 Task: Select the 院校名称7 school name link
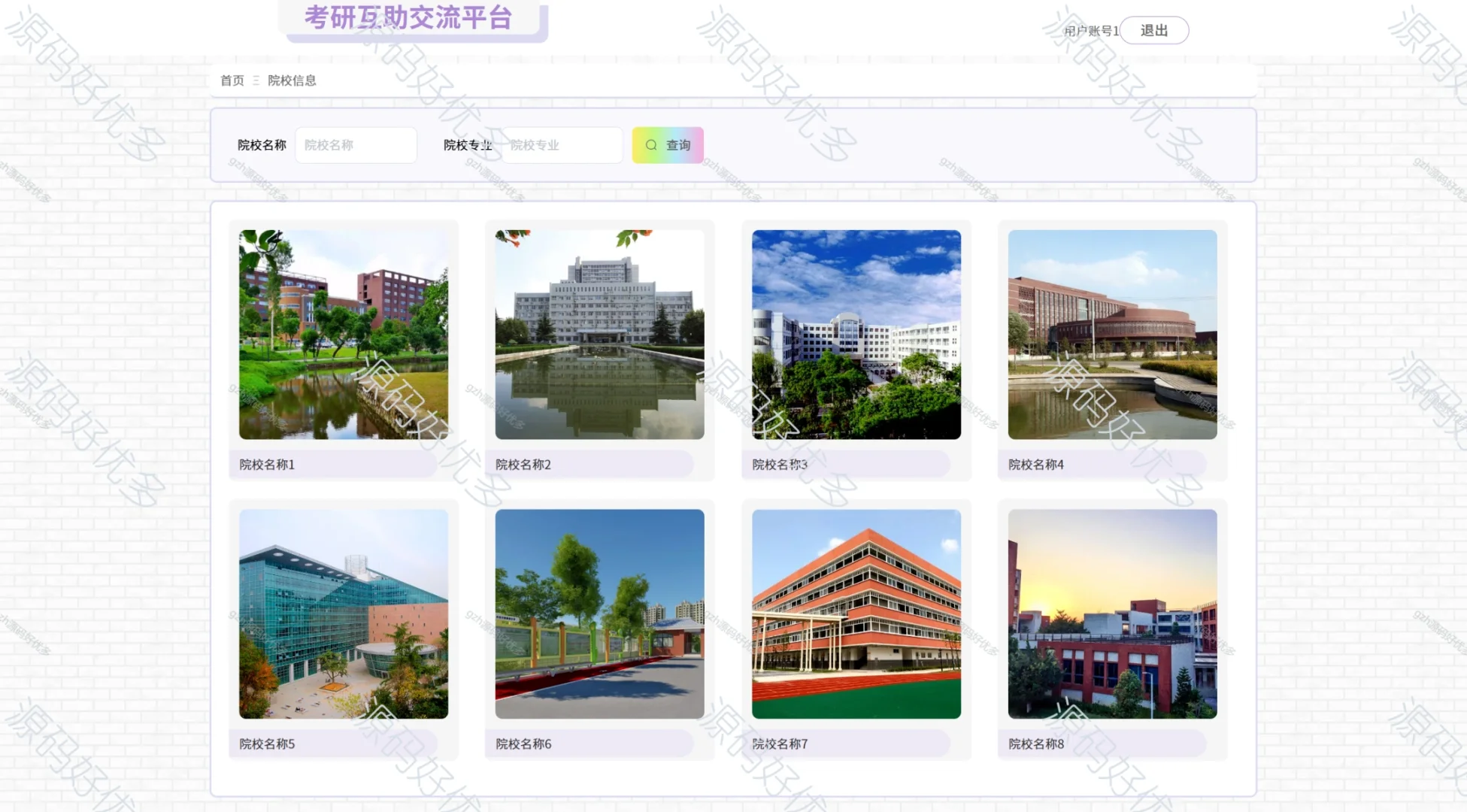click(779, 743)
